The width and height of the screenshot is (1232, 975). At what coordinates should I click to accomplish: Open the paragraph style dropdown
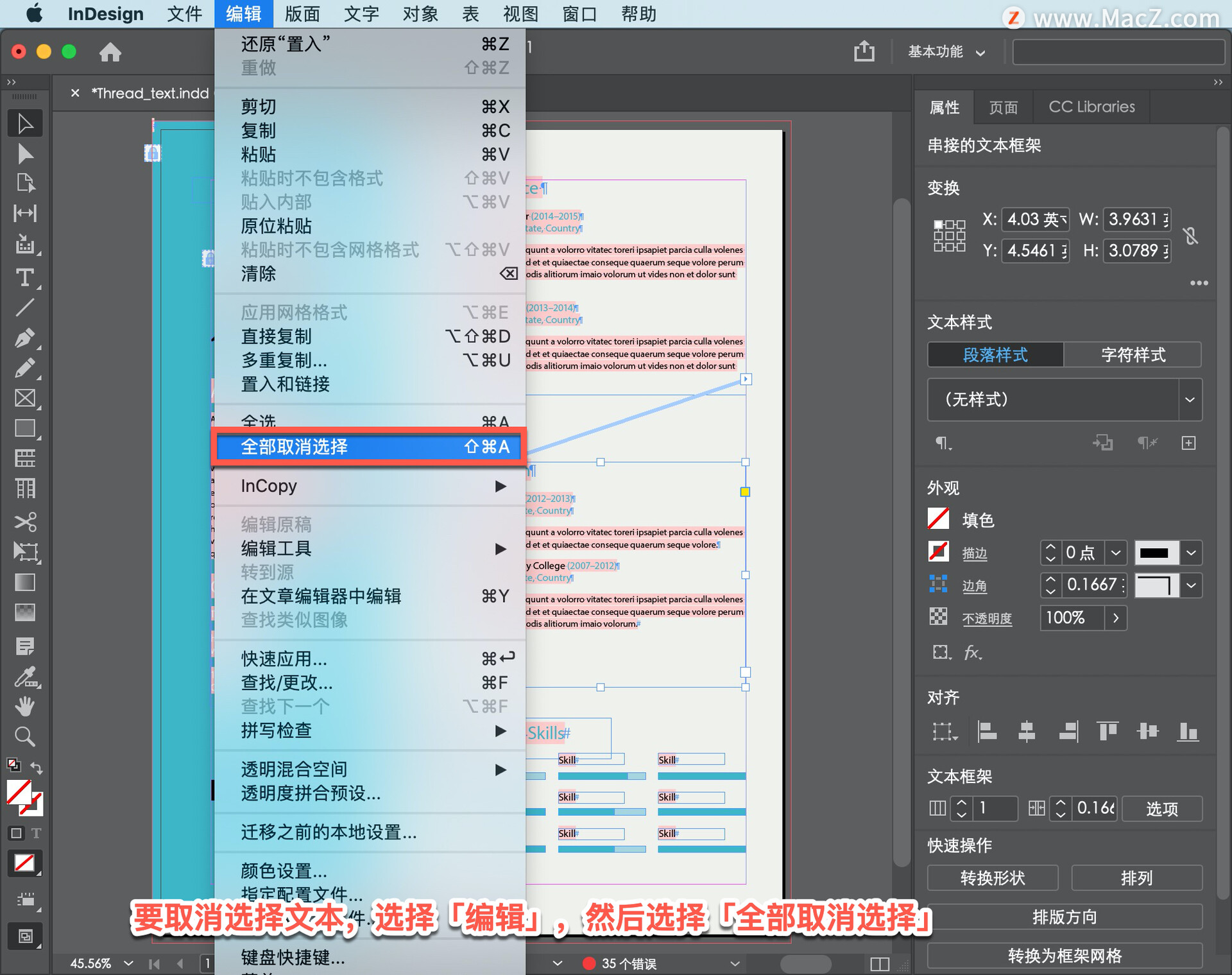pyautogui.click(x=1190, y=399)
